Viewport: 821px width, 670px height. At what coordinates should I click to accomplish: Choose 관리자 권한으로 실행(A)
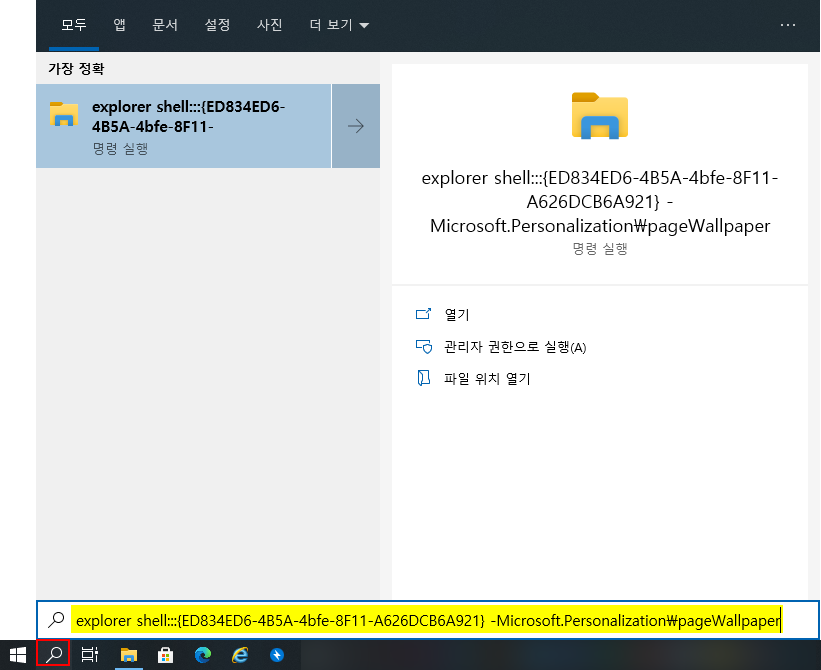tap(515, 347)
